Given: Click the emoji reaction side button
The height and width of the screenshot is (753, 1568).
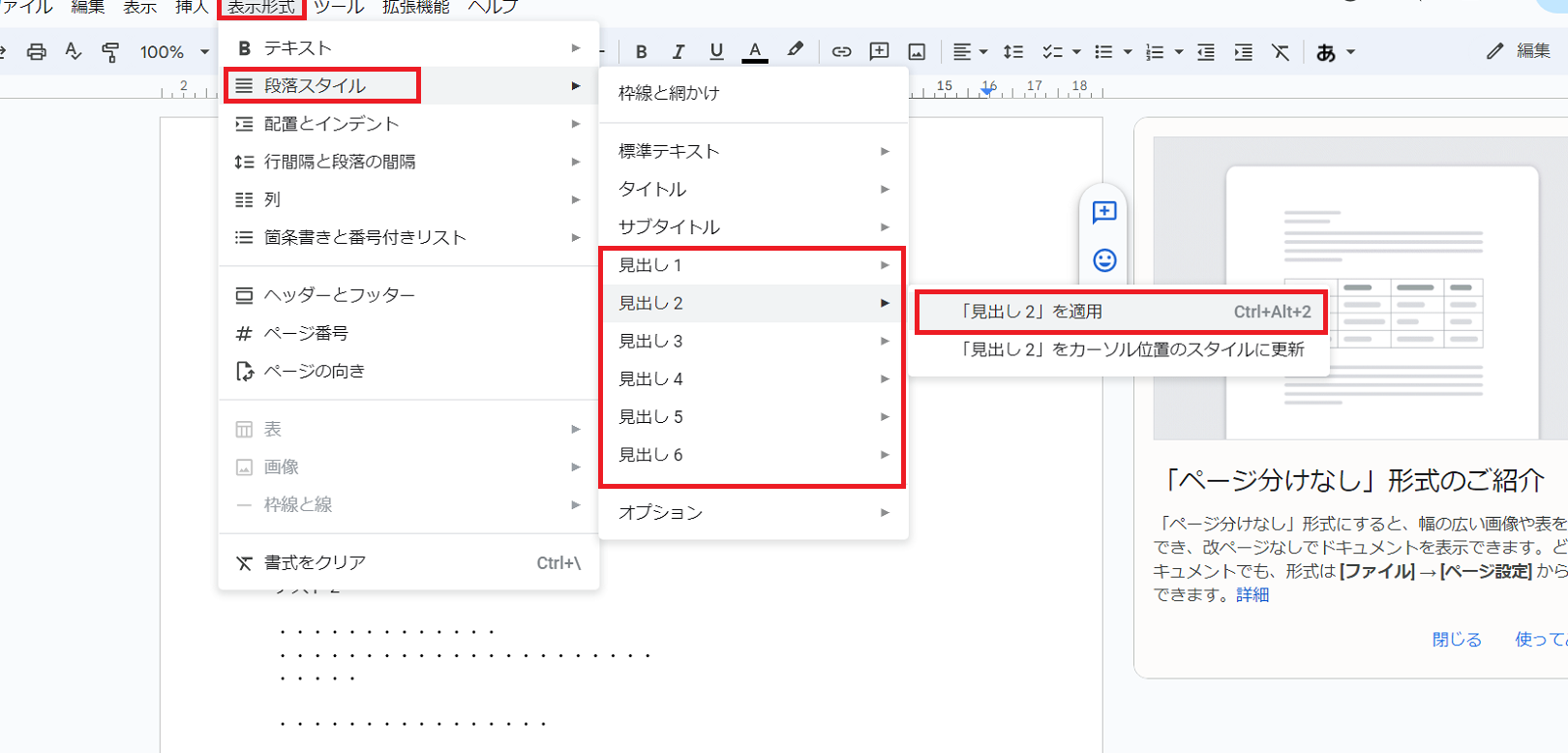Looking at the screenshot, I should pyautogui.click(x=1104, y=260).
